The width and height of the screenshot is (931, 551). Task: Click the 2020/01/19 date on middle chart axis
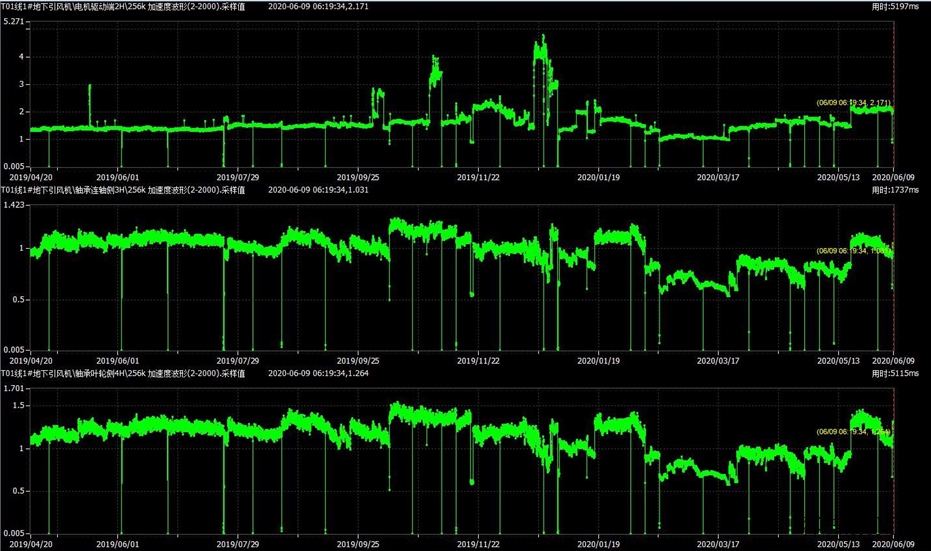point(600,359)
